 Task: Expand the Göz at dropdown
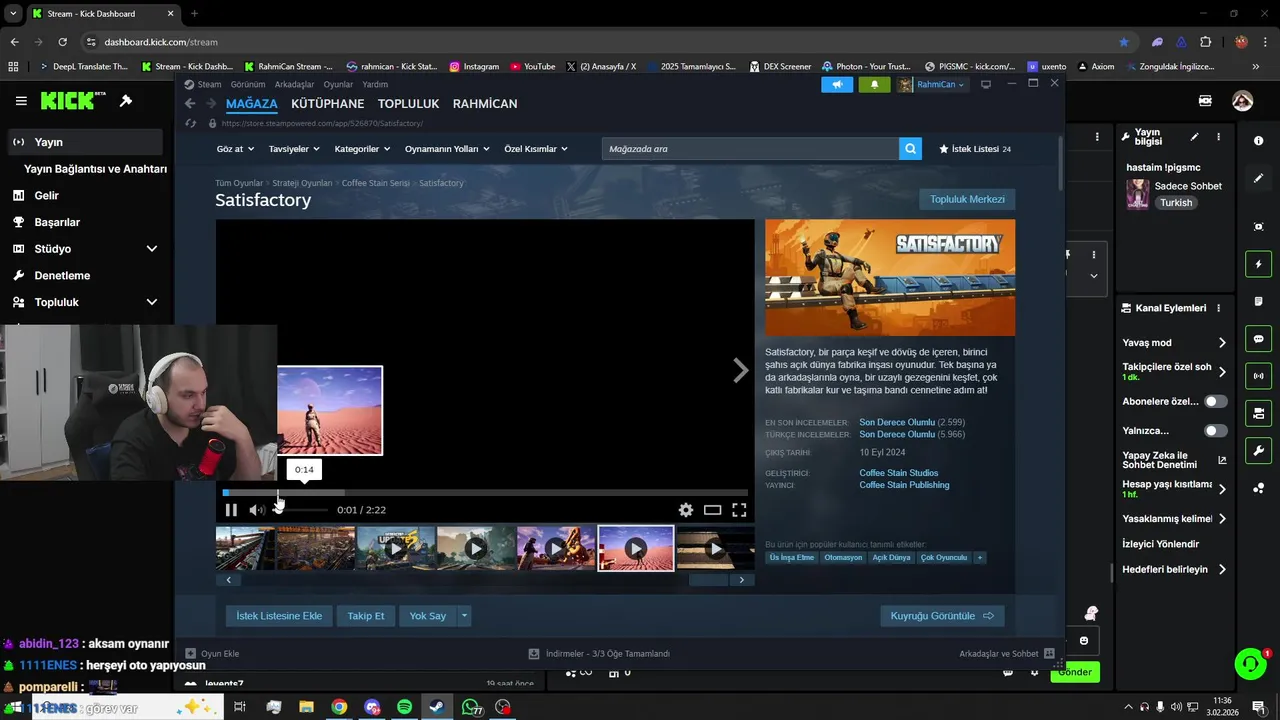[235, 149]
